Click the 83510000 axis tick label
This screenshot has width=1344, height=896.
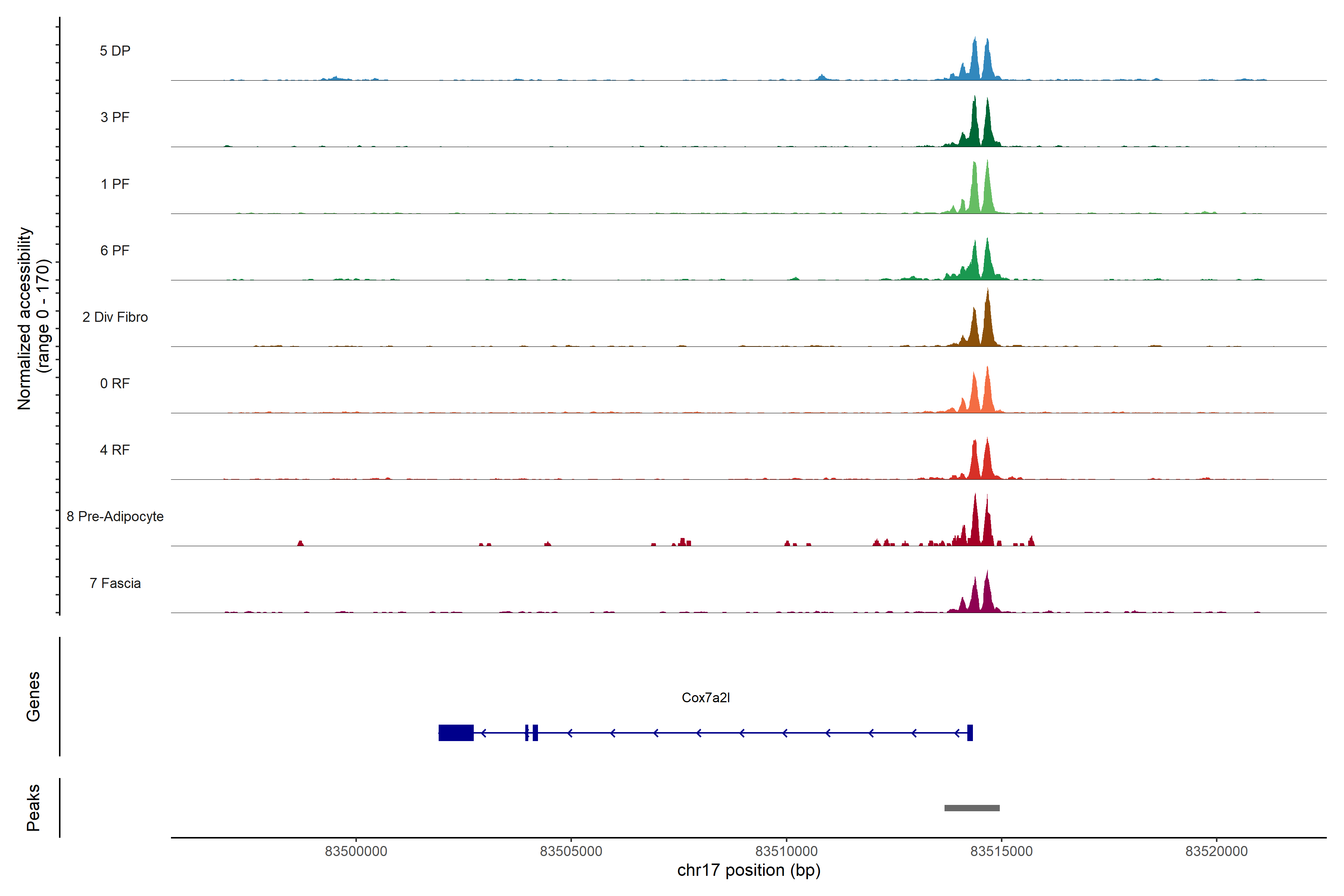tap(786, 852)
